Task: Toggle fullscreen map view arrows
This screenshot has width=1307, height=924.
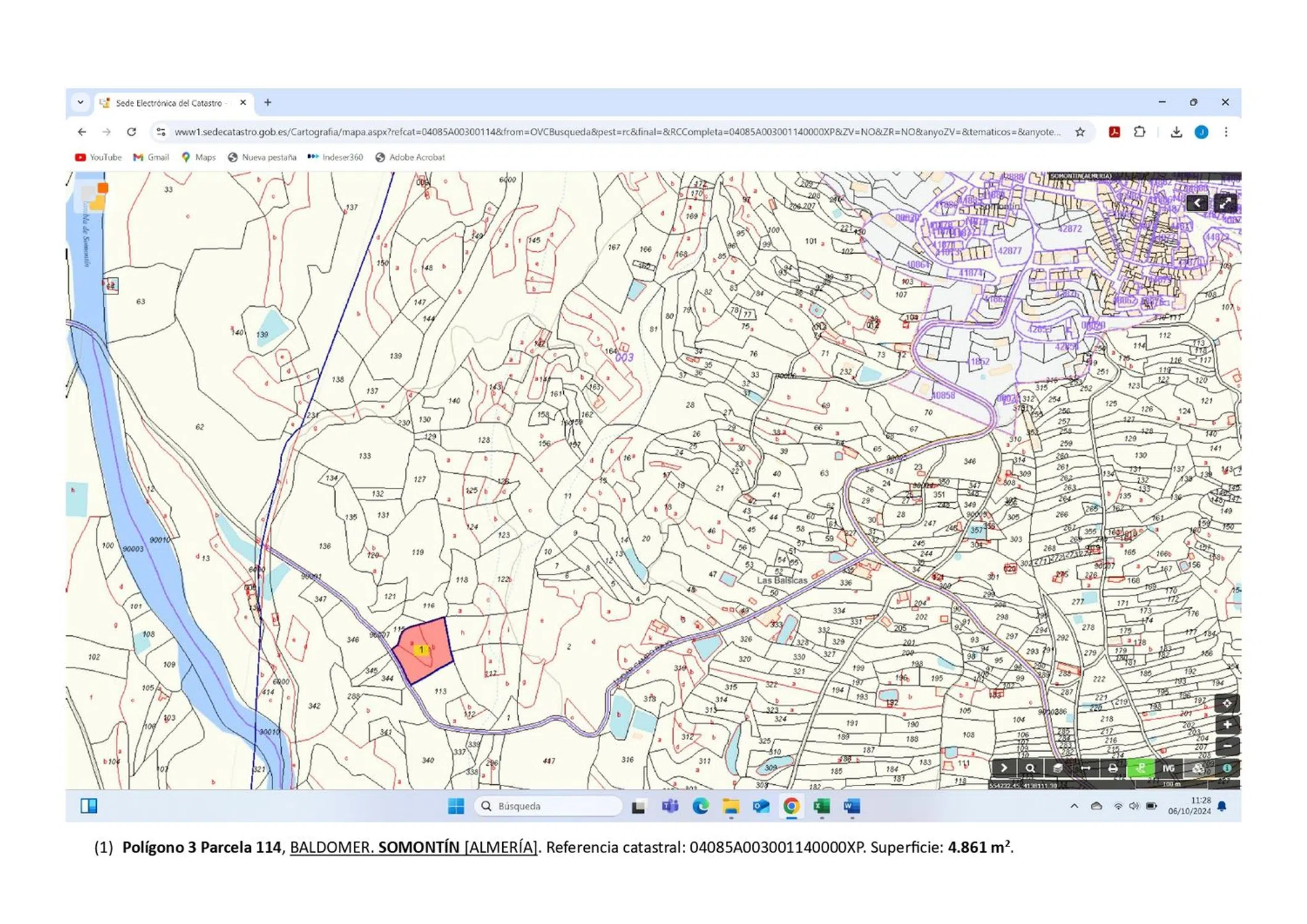Action: (x=1225, y=203)
